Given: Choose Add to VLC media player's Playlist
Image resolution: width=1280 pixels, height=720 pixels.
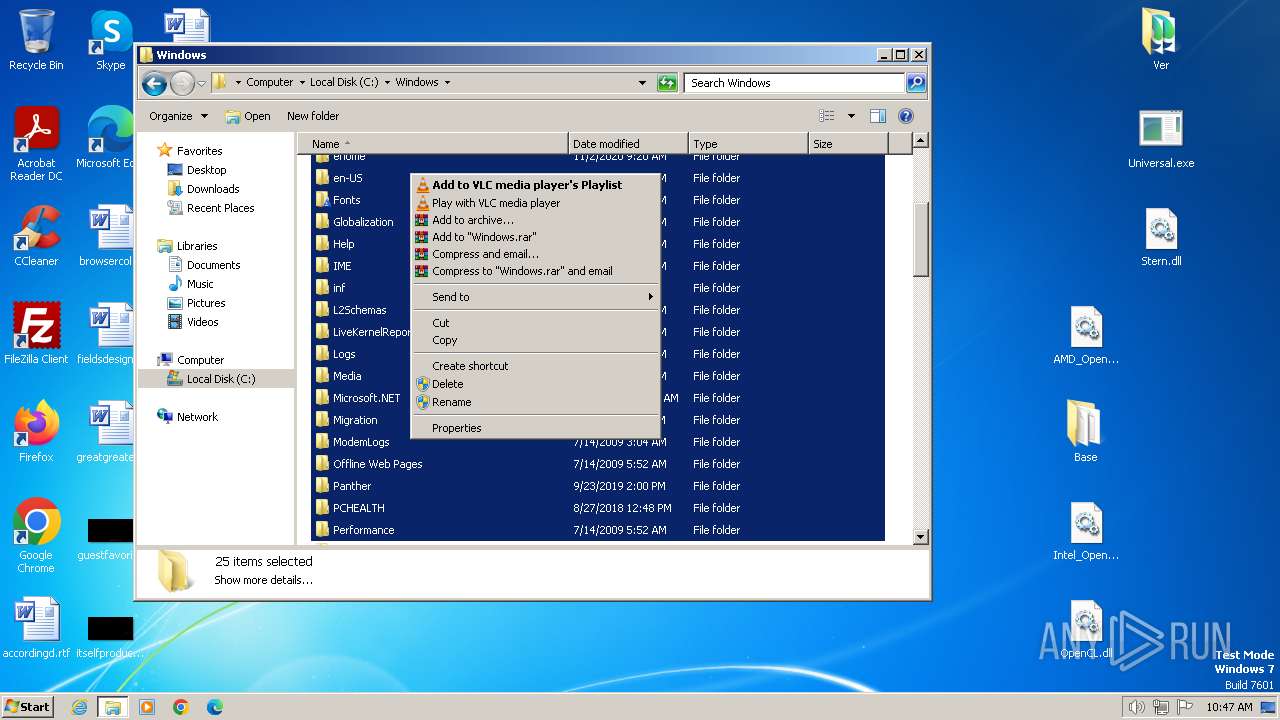Looking at the screenshot, I should pos(536,185).
